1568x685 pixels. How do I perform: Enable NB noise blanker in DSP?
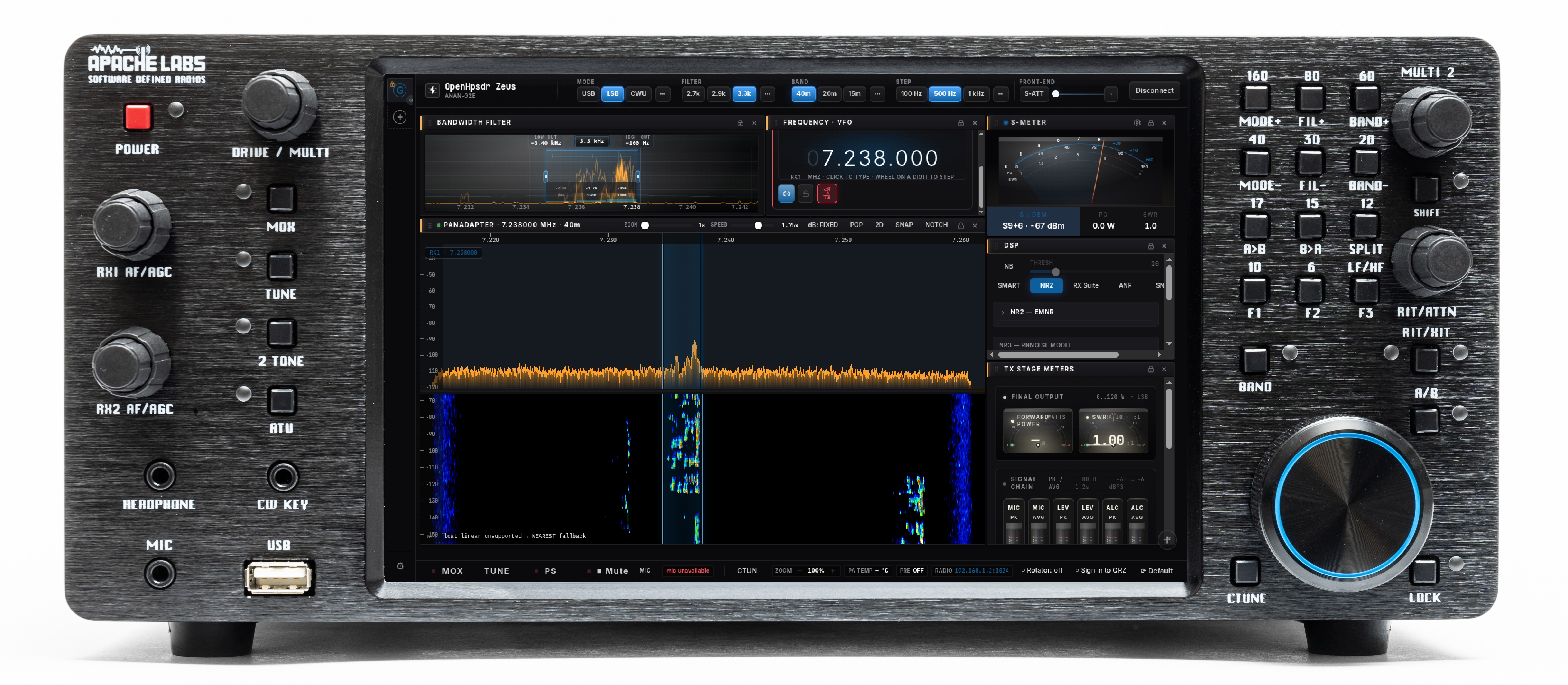point(1009,266)
